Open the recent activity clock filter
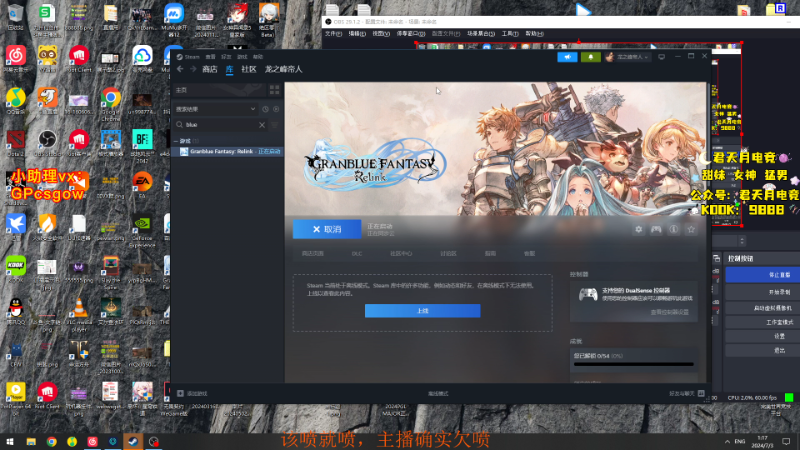The image size is (800, 450). pos(265,109)
